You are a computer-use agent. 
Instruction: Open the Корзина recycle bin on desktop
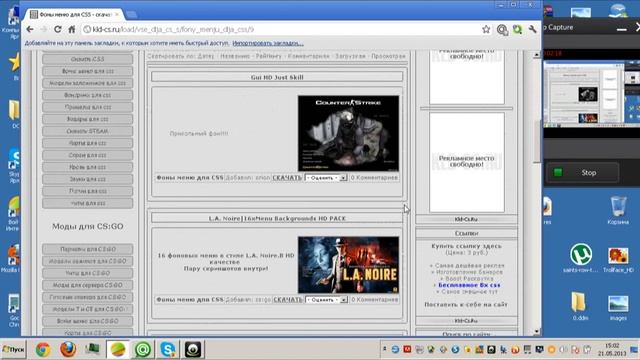pos(618,210)
